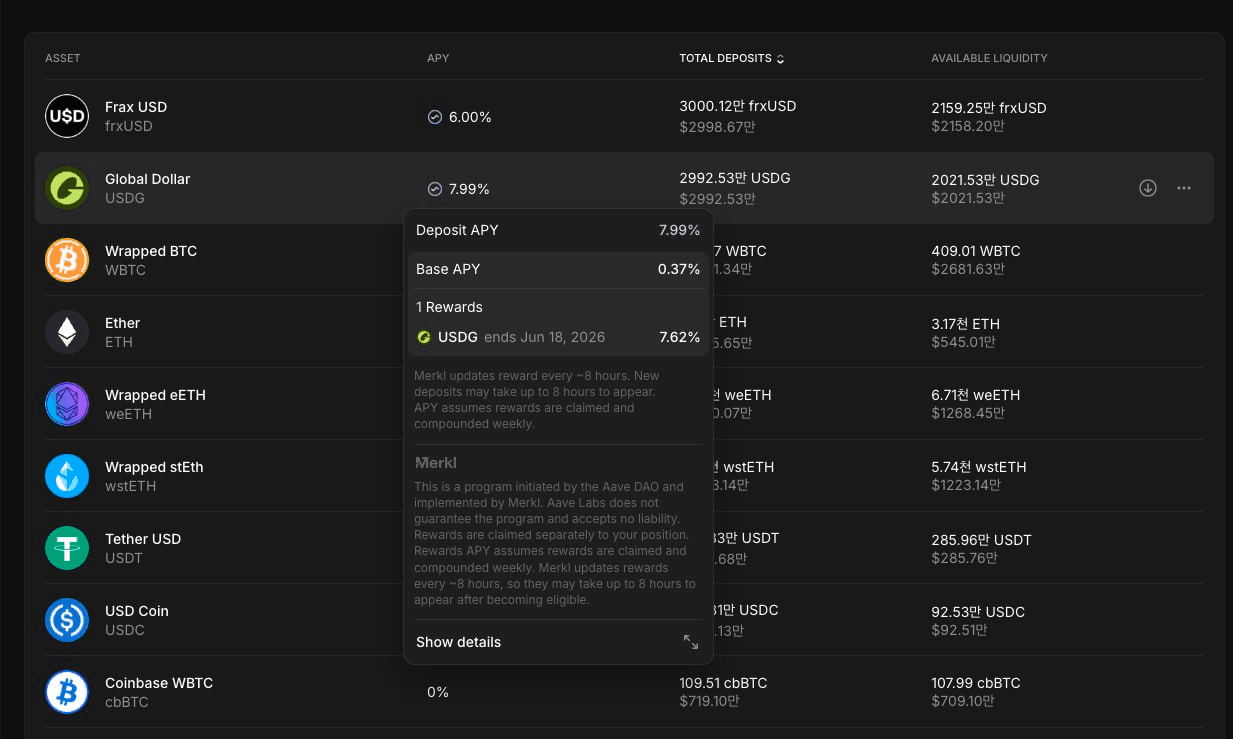The width and height of the screenshot is (1233, 739).
Task: Click the $545.01만 liquidity dollar amount
Action: 963,342
